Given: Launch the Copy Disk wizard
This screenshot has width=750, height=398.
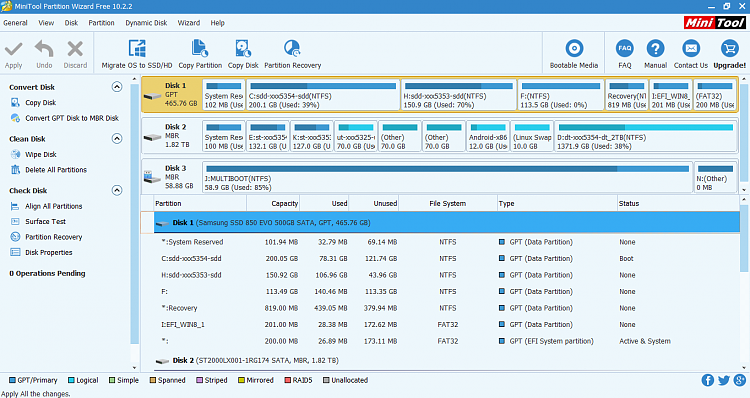Looking at the screenshot, I should [x=243, y=55].
